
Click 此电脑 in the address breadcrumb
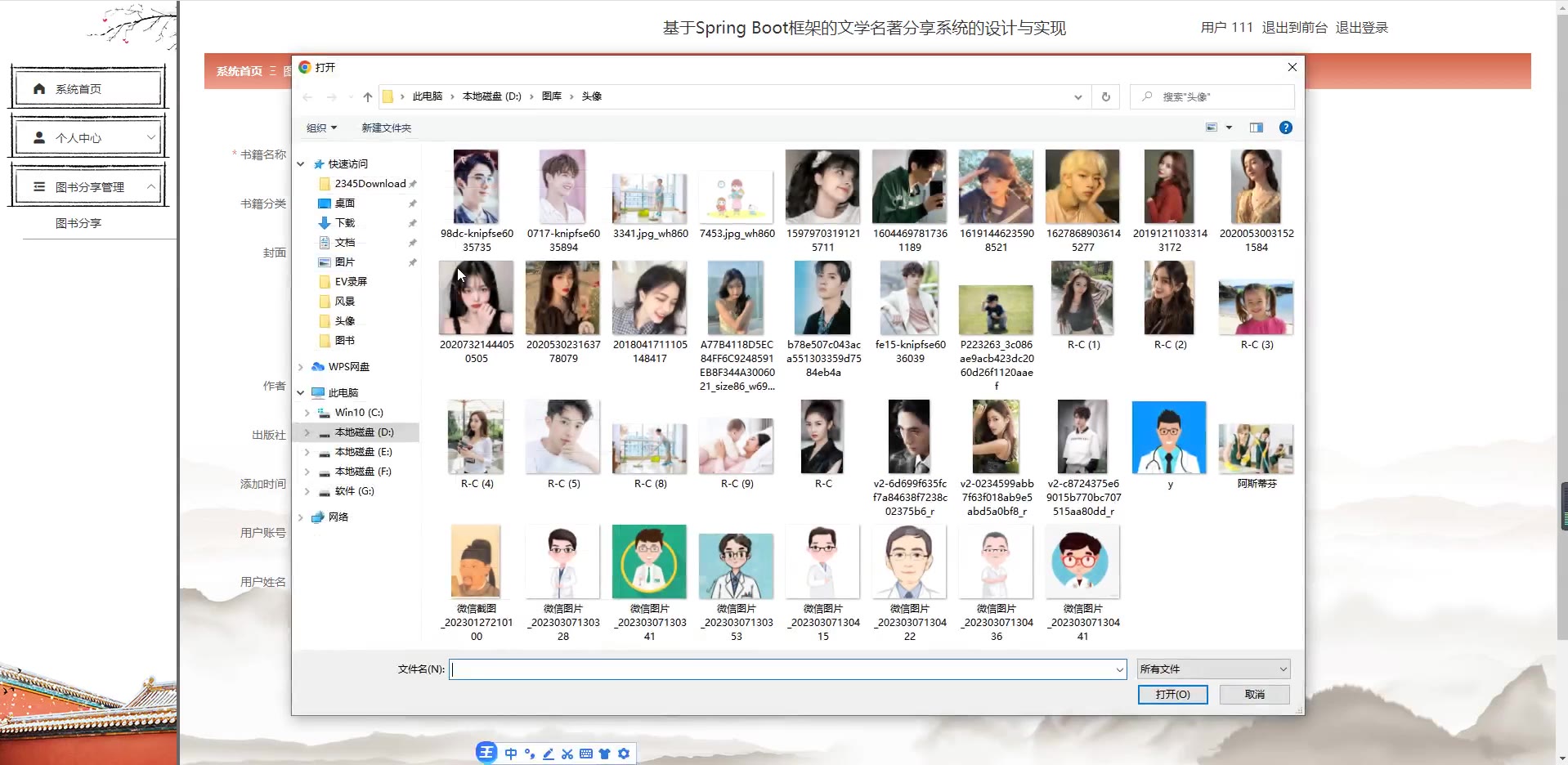427,96
